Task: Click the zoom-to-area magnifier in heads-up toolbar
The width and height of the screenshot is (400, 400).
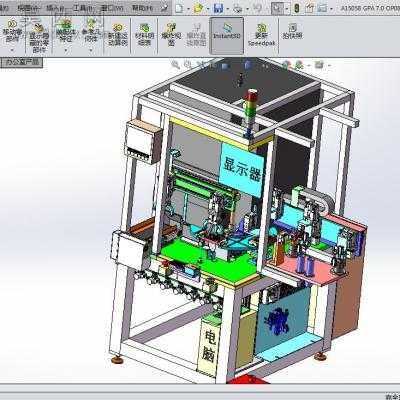Action: pyautogui.click(x=188, y=64)
